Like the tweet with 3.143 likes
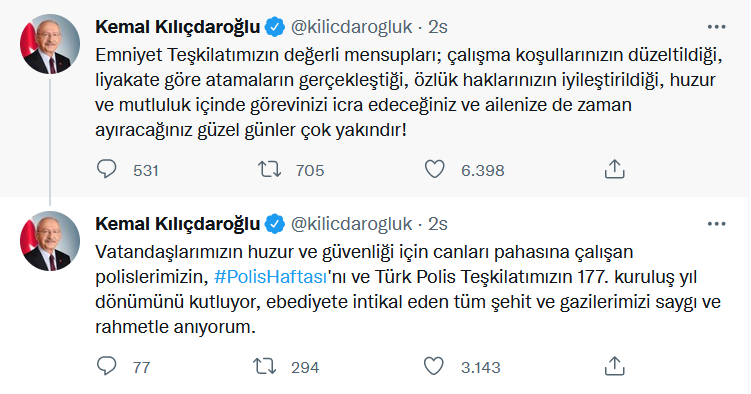The width and height of the screenshot is (751, 394). 434,367
